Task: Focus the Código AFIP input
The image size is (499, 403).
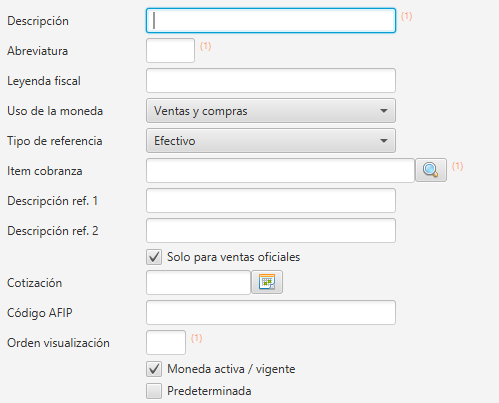Action: coord(271,313)
